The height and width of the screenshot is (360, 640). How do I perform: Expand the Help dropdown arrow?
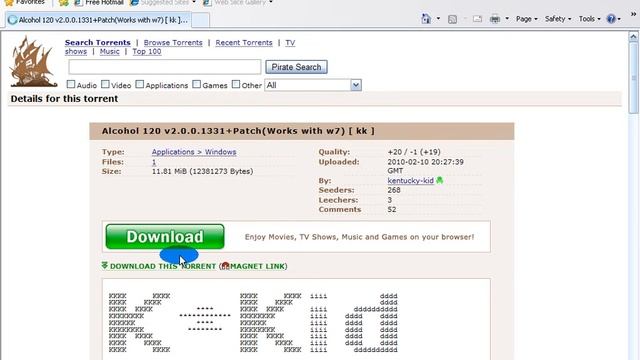pyautogui.click(x=619, y=19)
